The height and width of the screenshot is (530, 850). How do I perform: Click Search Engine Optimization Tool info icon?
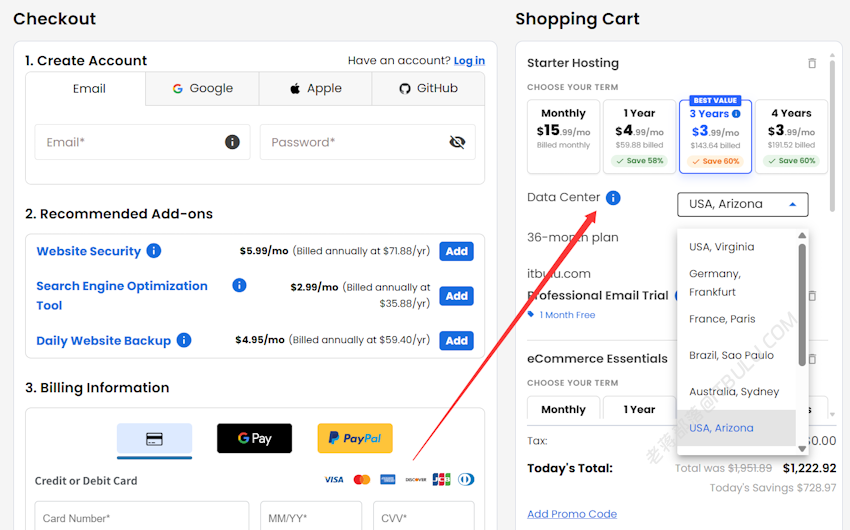[239, 285]
